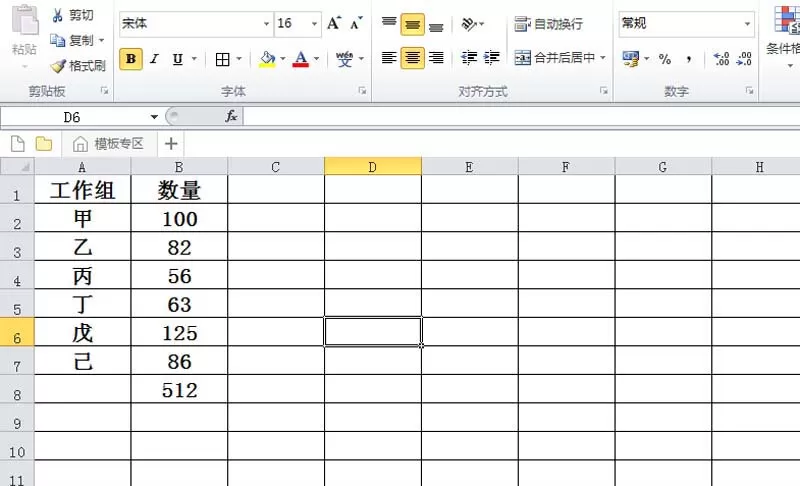Image resolution: width=800 pixels, height=486 pixels.
Task: Select the total cell showing 512
Action: coord(179,390)
